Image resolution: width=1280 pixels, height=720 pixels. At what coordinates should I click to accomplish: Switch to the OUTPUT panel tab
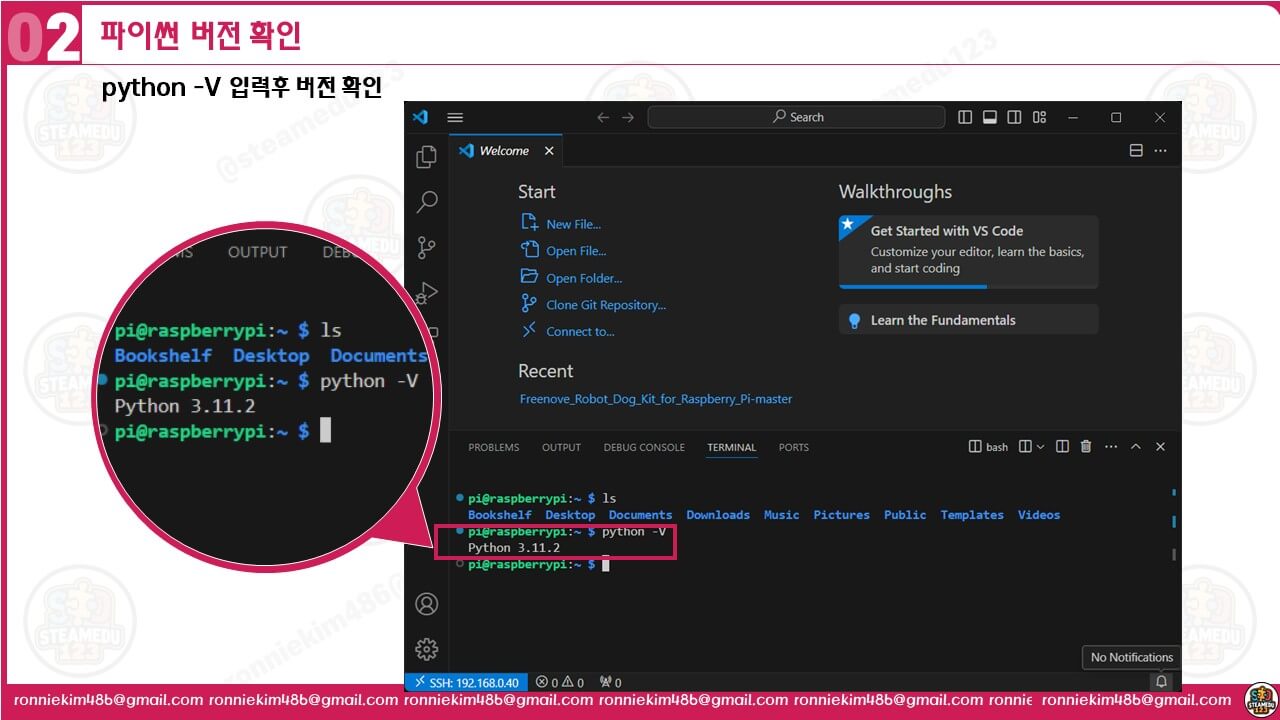tap(561, 447)
